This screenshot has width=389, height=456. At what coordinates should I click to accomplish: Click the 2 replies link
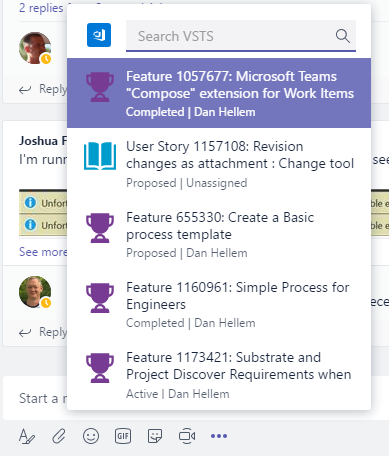[x=41, y=8]
